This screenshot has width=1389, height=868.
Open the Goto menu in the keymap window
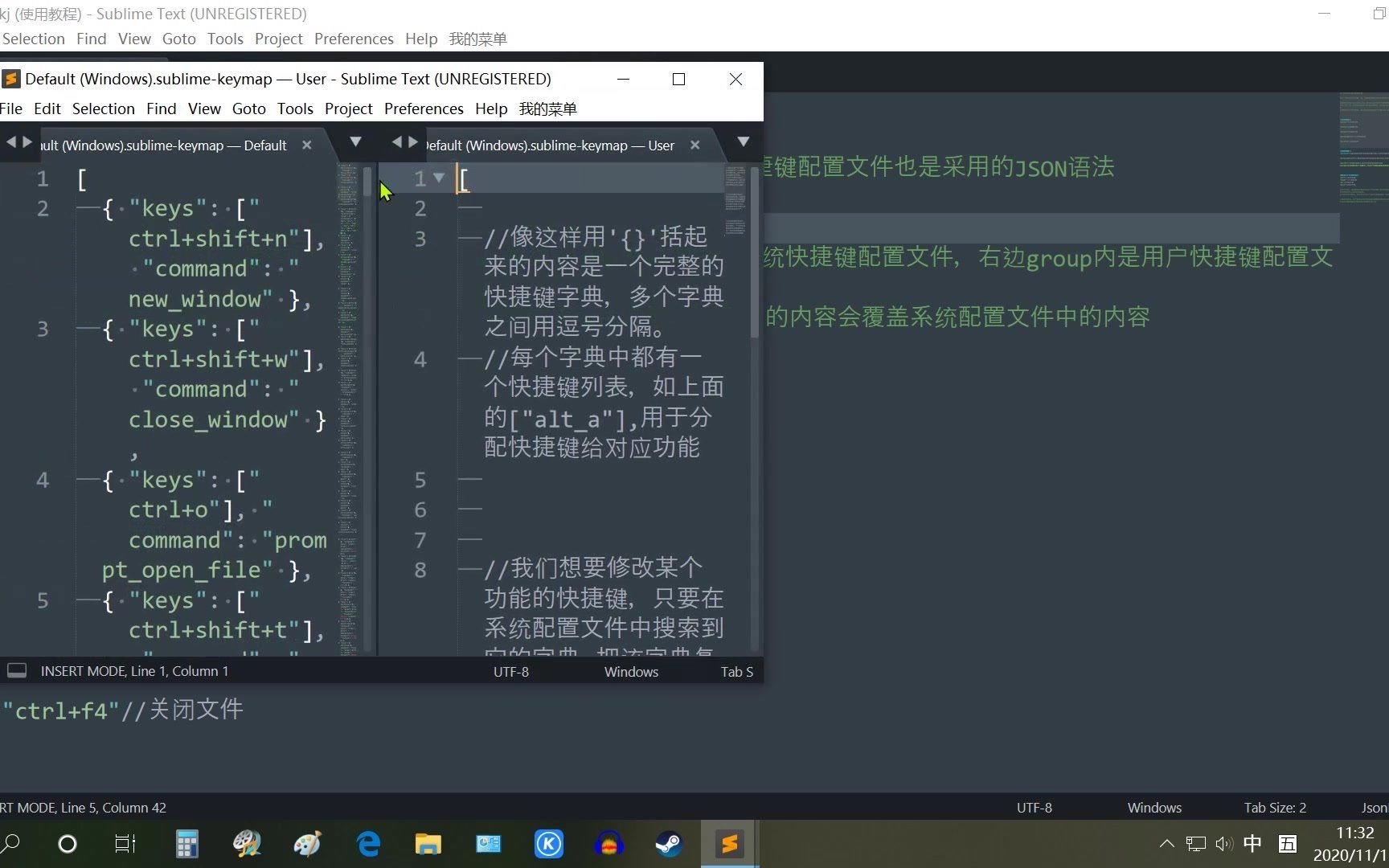pyautogui.click(x=249, y=108)
